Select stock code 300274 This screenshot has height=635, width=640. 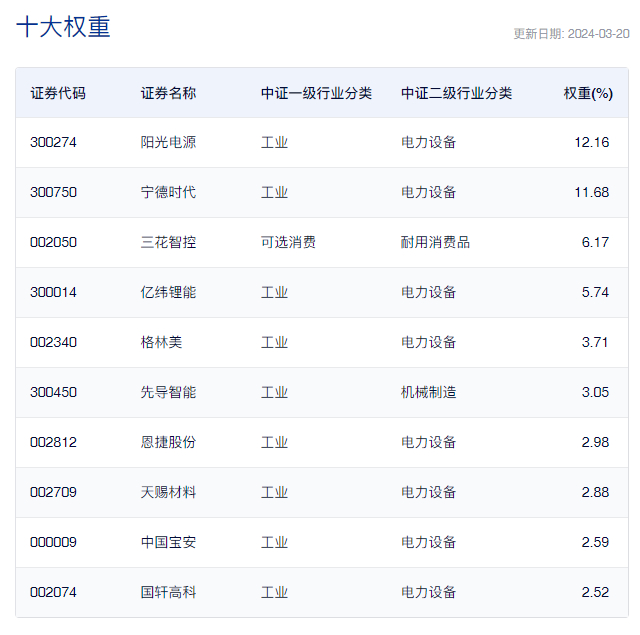(x=53, y=142)
